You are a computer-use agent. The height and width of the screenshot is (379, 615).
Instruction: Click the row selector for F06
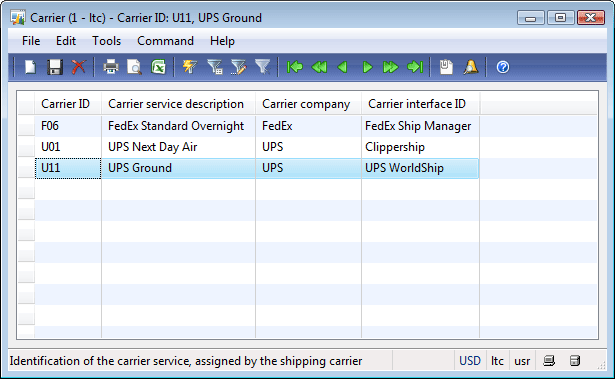pos(26,126)
